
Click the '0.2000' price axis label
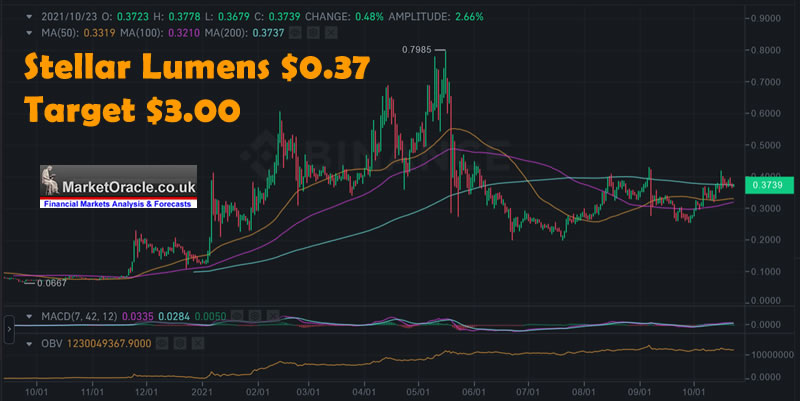click(766, 240)
